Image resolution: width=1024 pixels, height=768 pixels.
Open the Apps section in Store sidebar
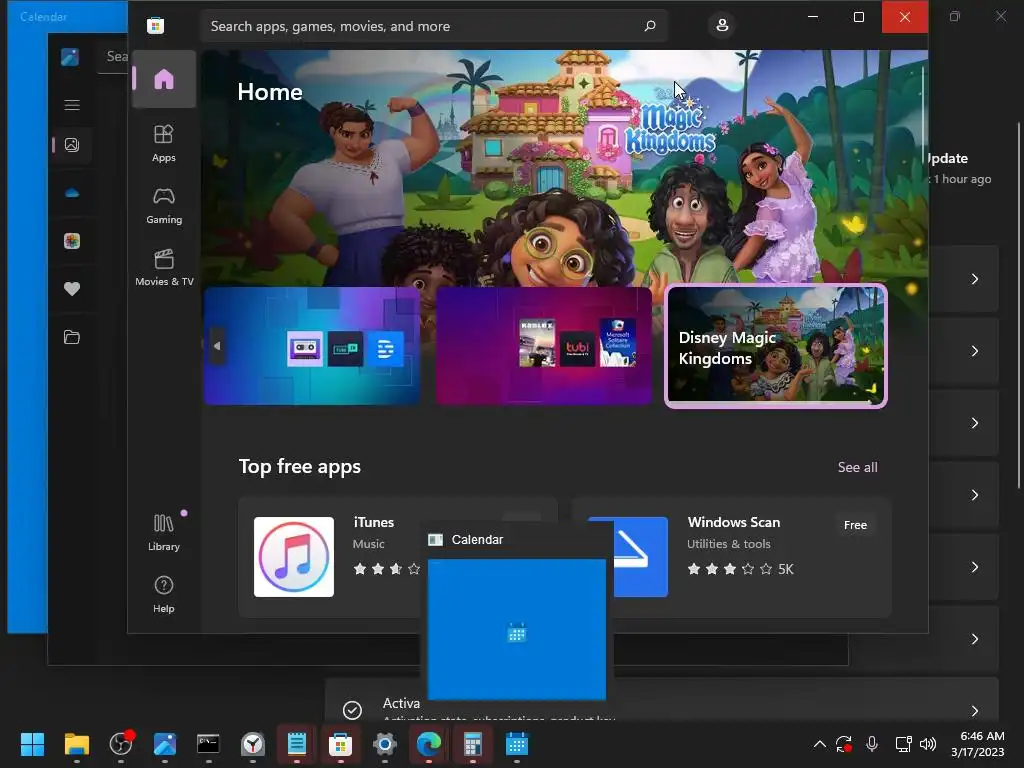164,143
